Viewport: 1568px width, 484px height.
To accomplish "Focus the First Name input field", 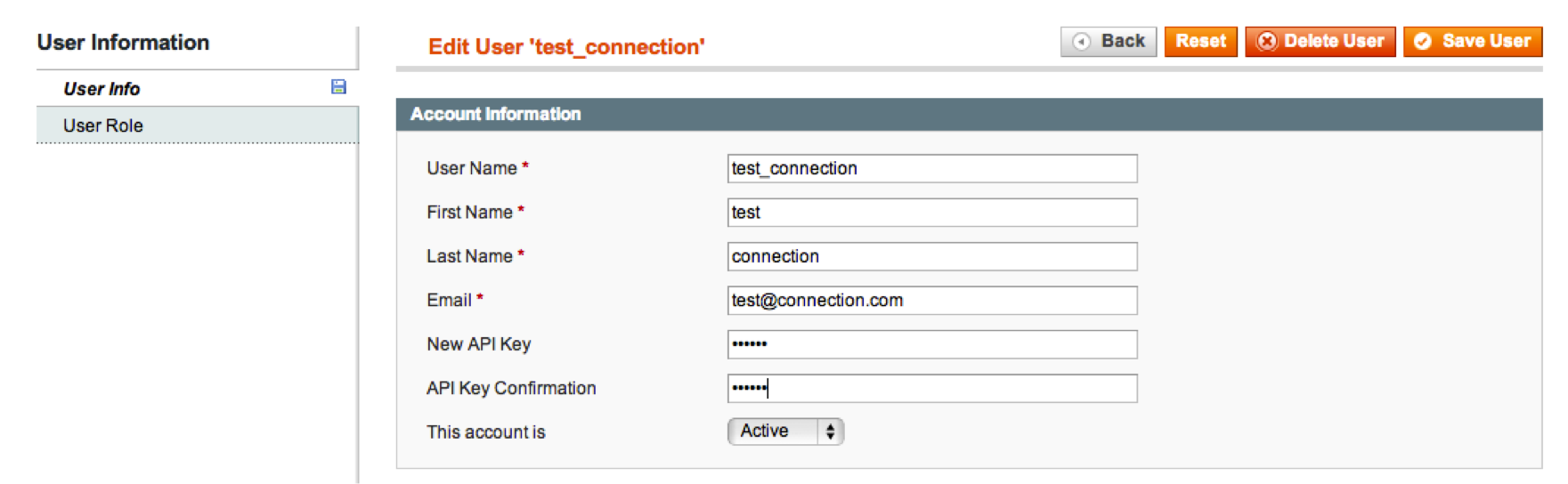I will [932, 213].
